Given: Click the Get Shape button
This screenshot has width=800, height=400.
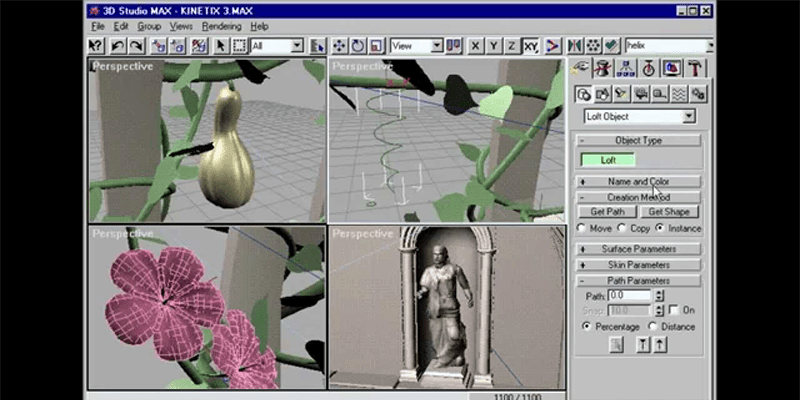Looking at the screenshot, I should tap(669, 212).
